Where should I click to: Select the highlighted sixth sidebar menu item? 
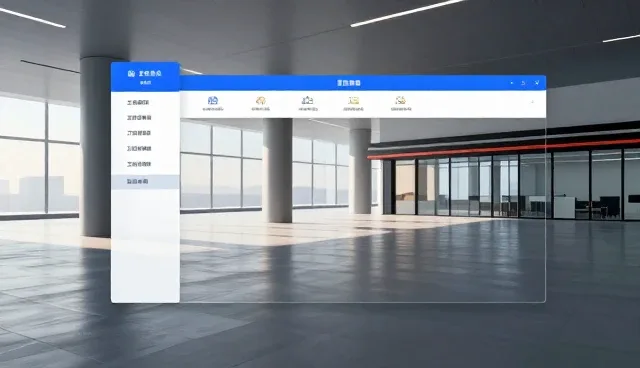click(x=145, y=182)
